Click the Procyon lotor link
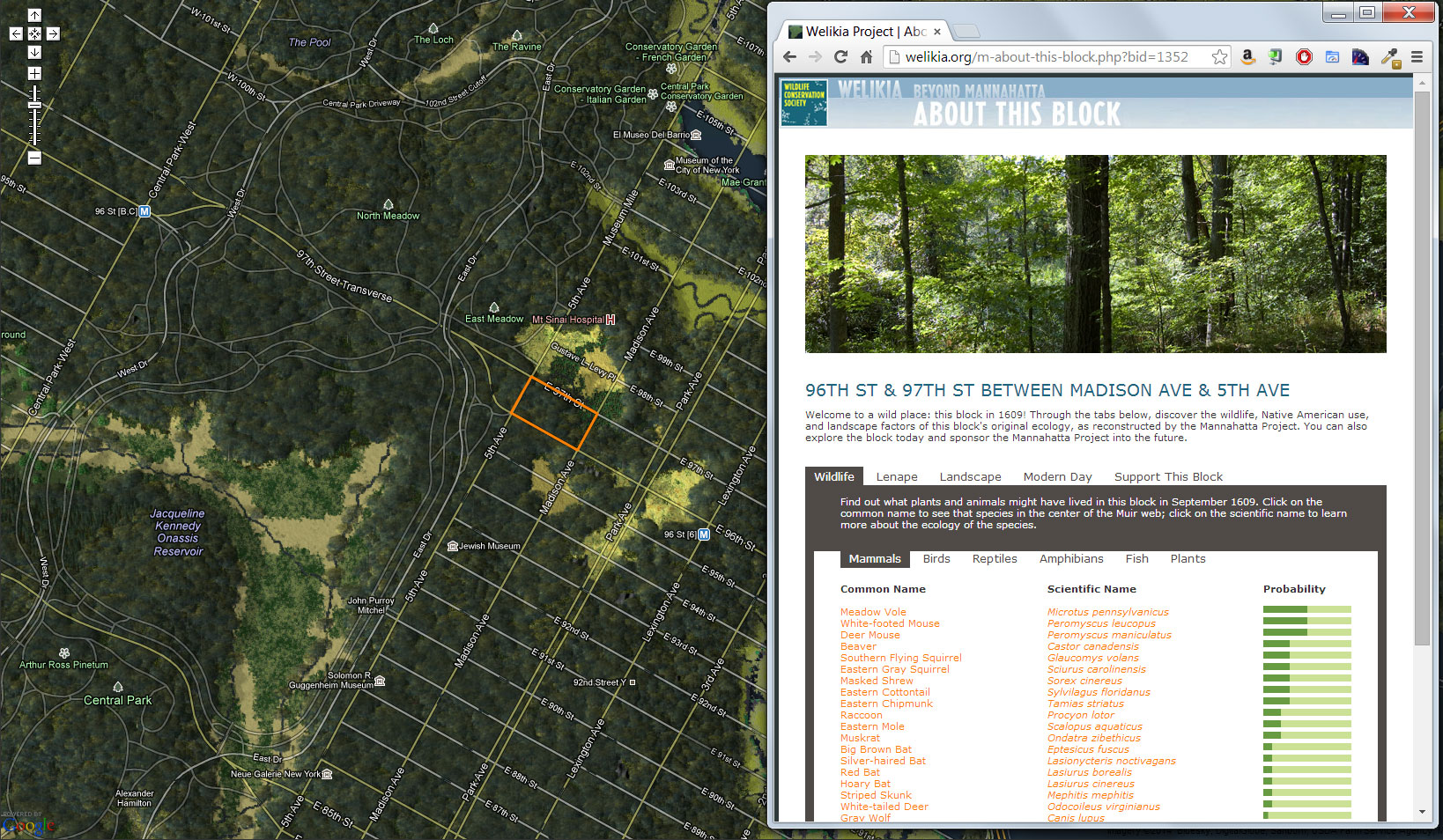The image size is (1443, 840). pos(1081,715)
